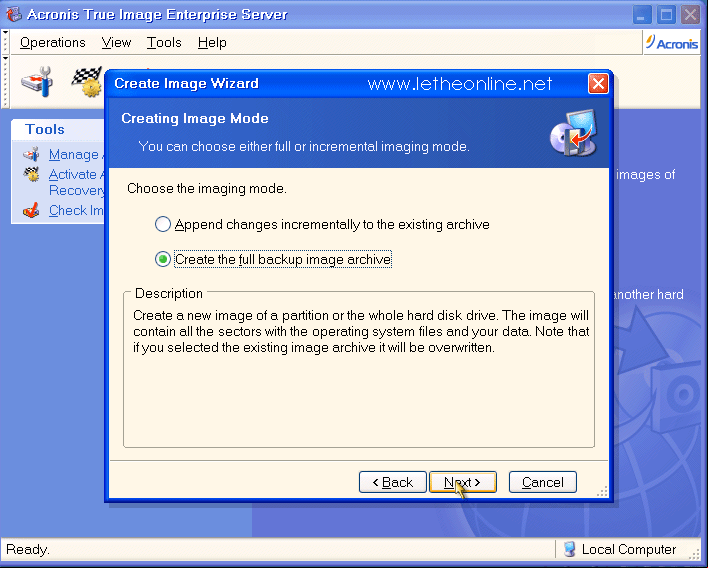The height and width of the screenshot is (568, 708).
Task: Close the Create Image Wizard dialog
Action: click(598, 84)
